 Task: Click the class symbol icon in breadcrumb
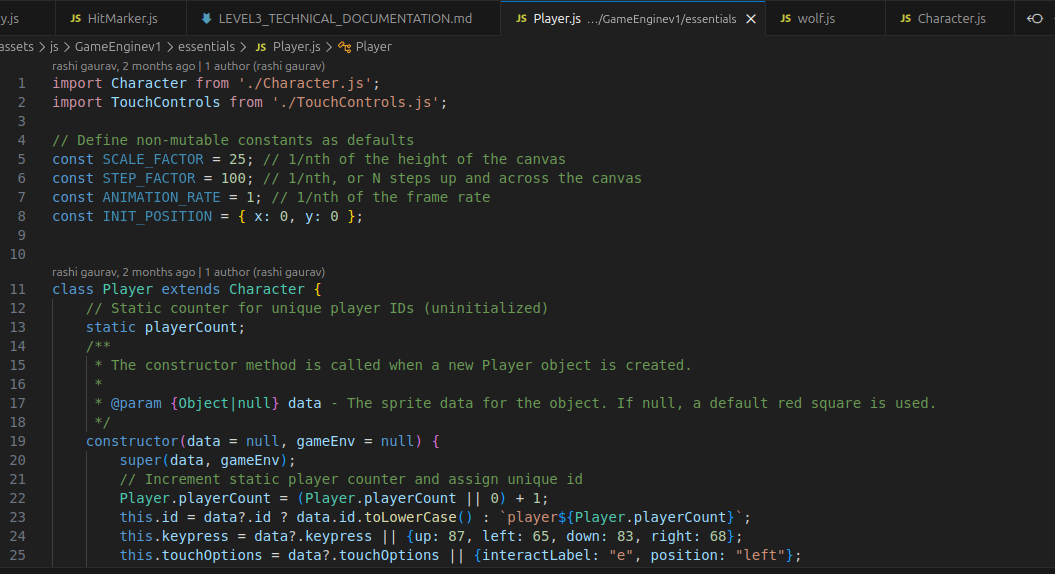click(x=344, y=46)
